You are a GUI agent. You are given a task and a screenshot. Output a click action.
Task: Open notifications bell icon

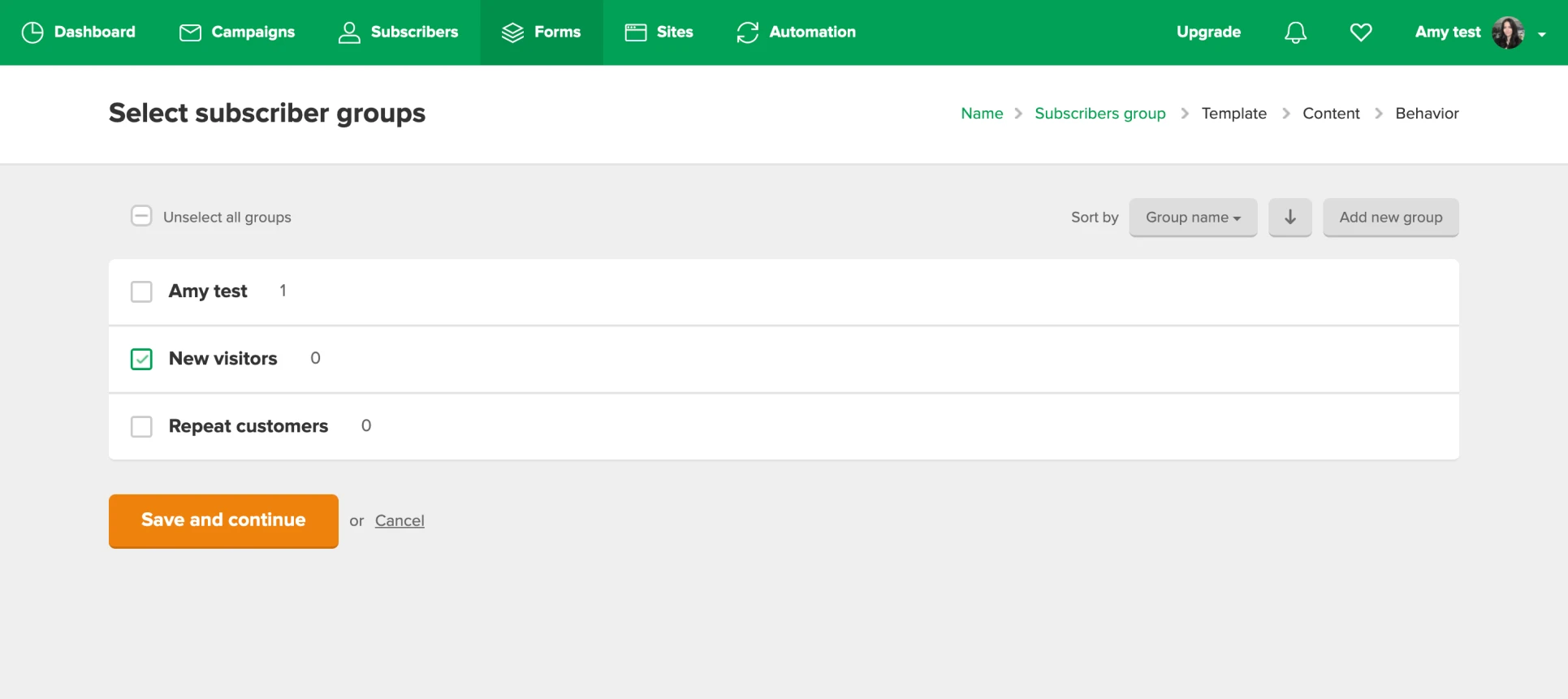point(1295,32)
